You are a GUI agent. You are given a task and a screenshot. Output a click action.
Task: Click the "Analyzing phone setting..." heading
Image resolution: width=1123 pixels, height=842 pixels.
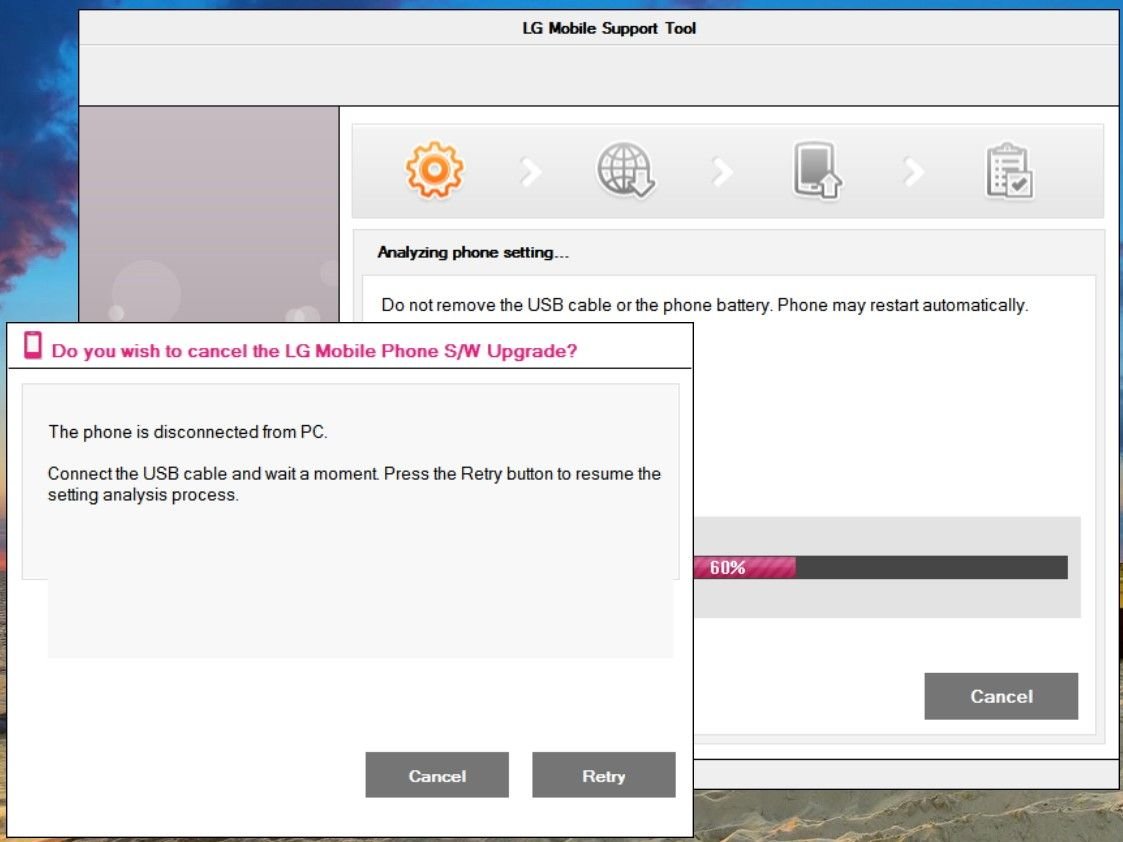(x=473, y=252)
